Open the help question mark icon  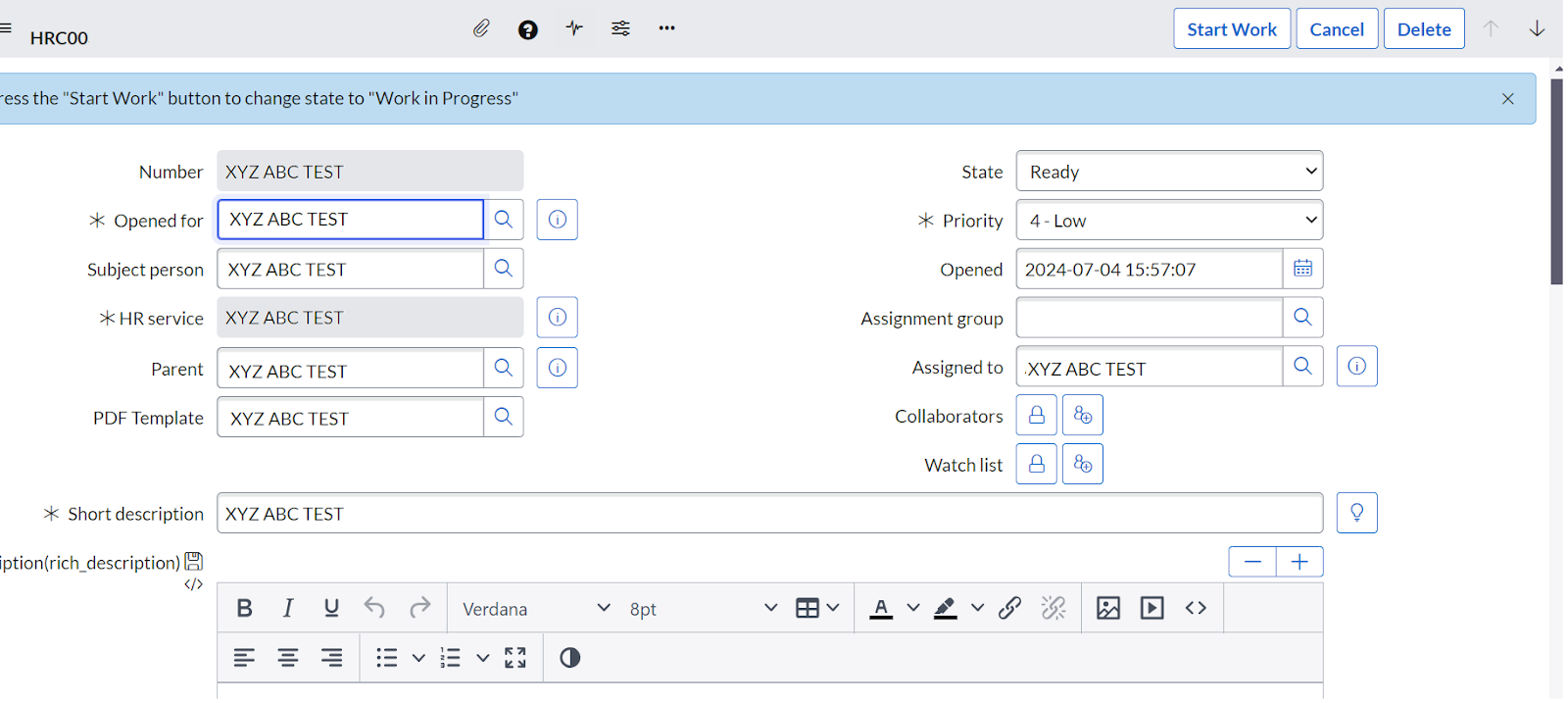528,29
